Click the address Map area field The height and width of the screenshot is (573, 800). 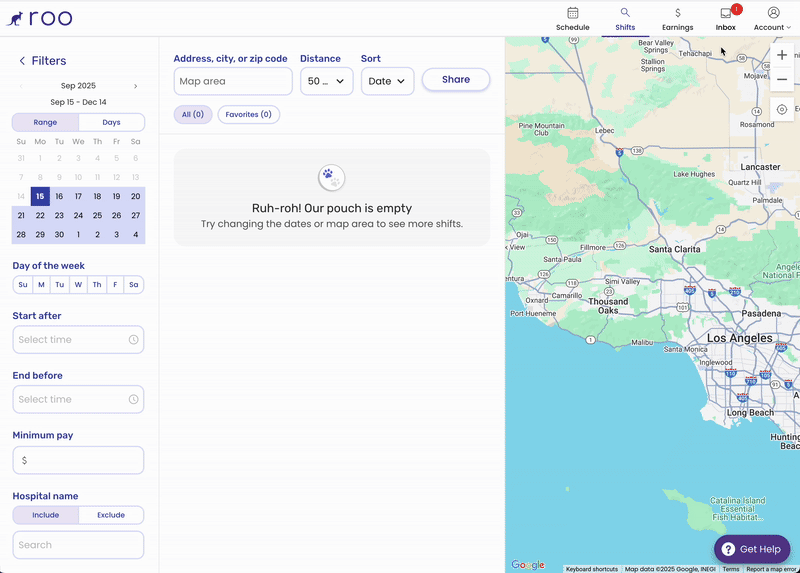[x=233, y=81]
